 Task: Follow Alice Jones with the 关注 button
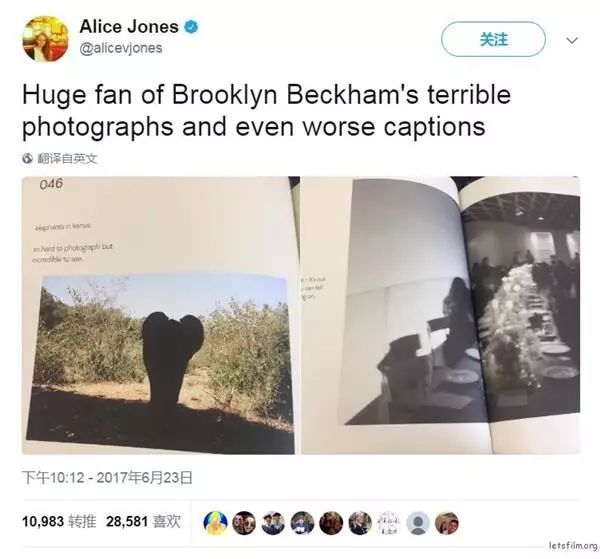493,39
